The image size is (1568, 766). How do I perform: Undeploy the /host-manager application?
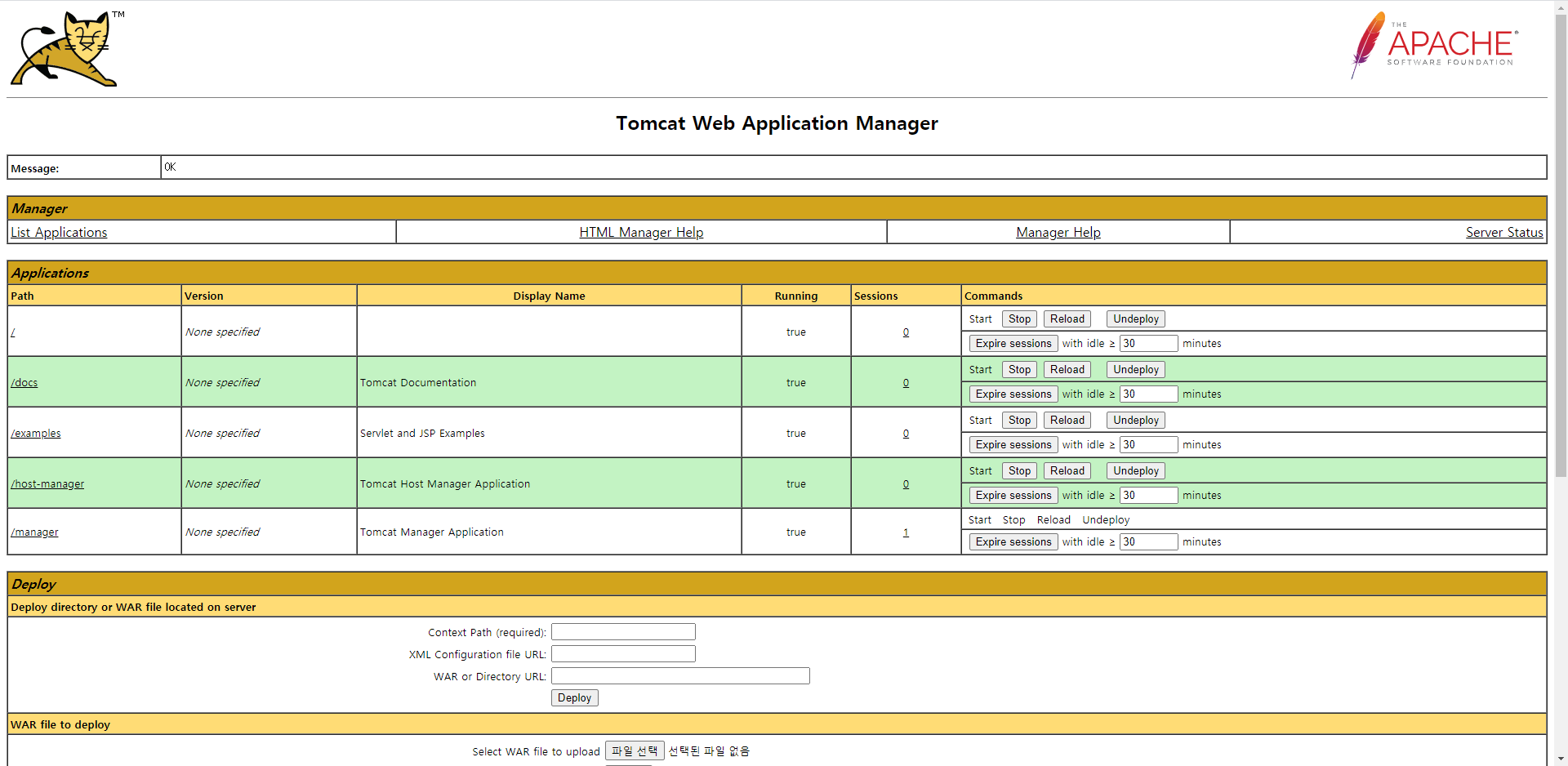tap(1136, 471)
